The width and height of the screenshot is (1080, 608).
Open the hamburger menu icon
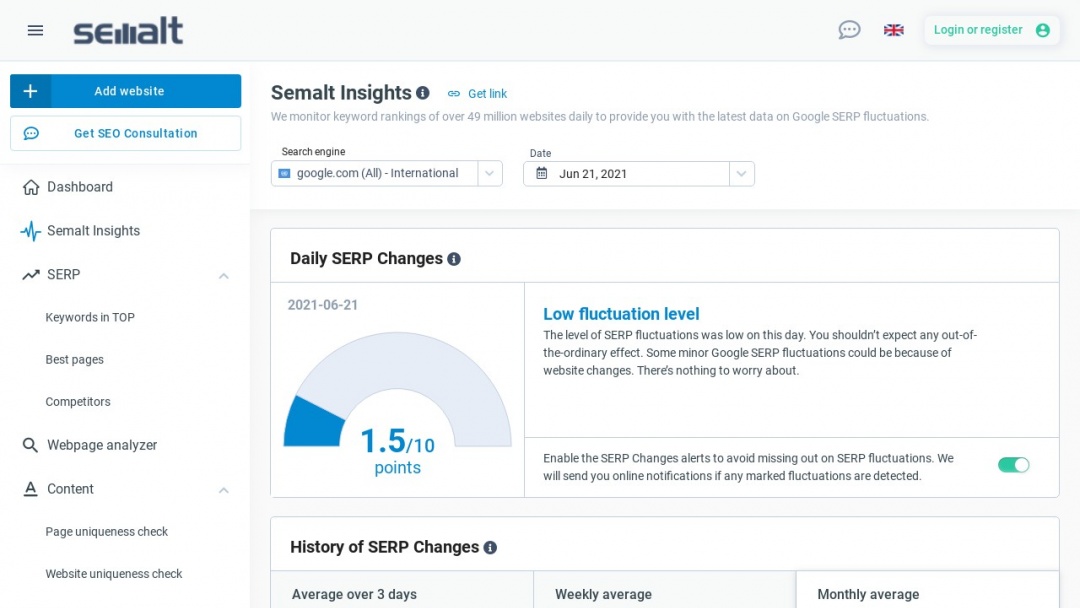(35, 30)
